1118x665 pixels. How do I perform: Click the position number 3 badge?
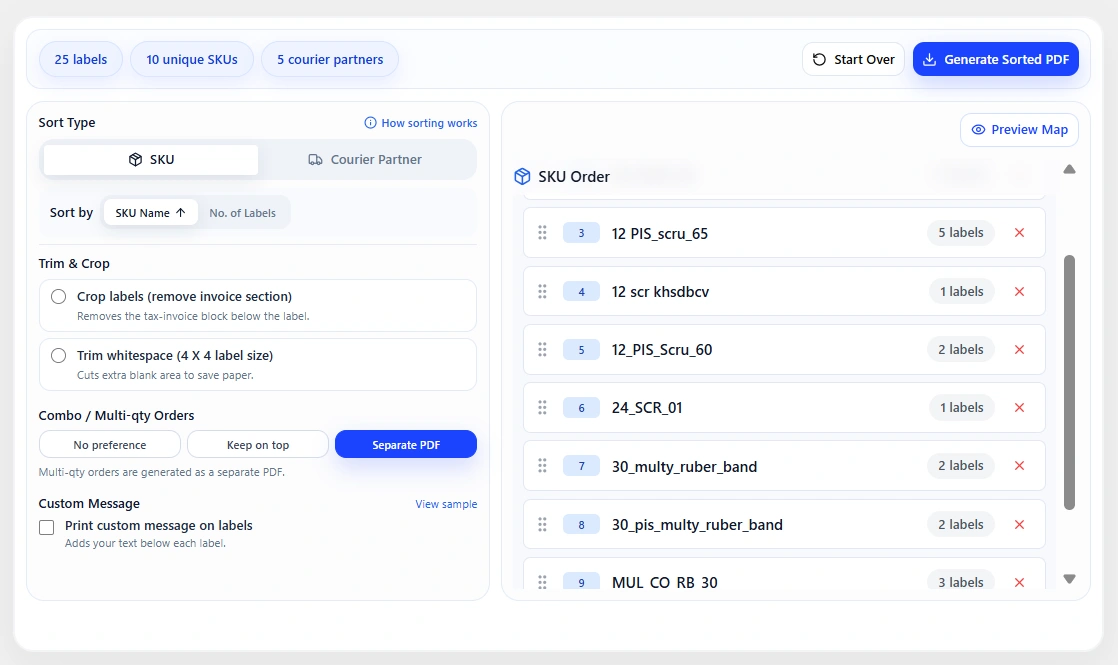(x=581, y=233)
